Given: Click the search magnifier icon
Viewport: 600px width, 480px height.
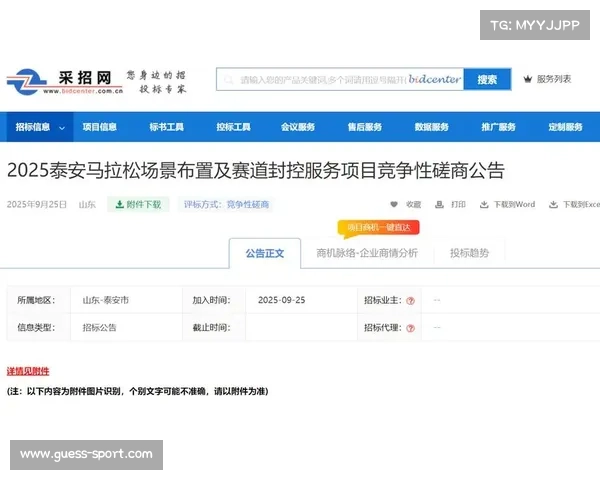Looking at the screenshot, I should pyautogui.click(x=229, y=80).
